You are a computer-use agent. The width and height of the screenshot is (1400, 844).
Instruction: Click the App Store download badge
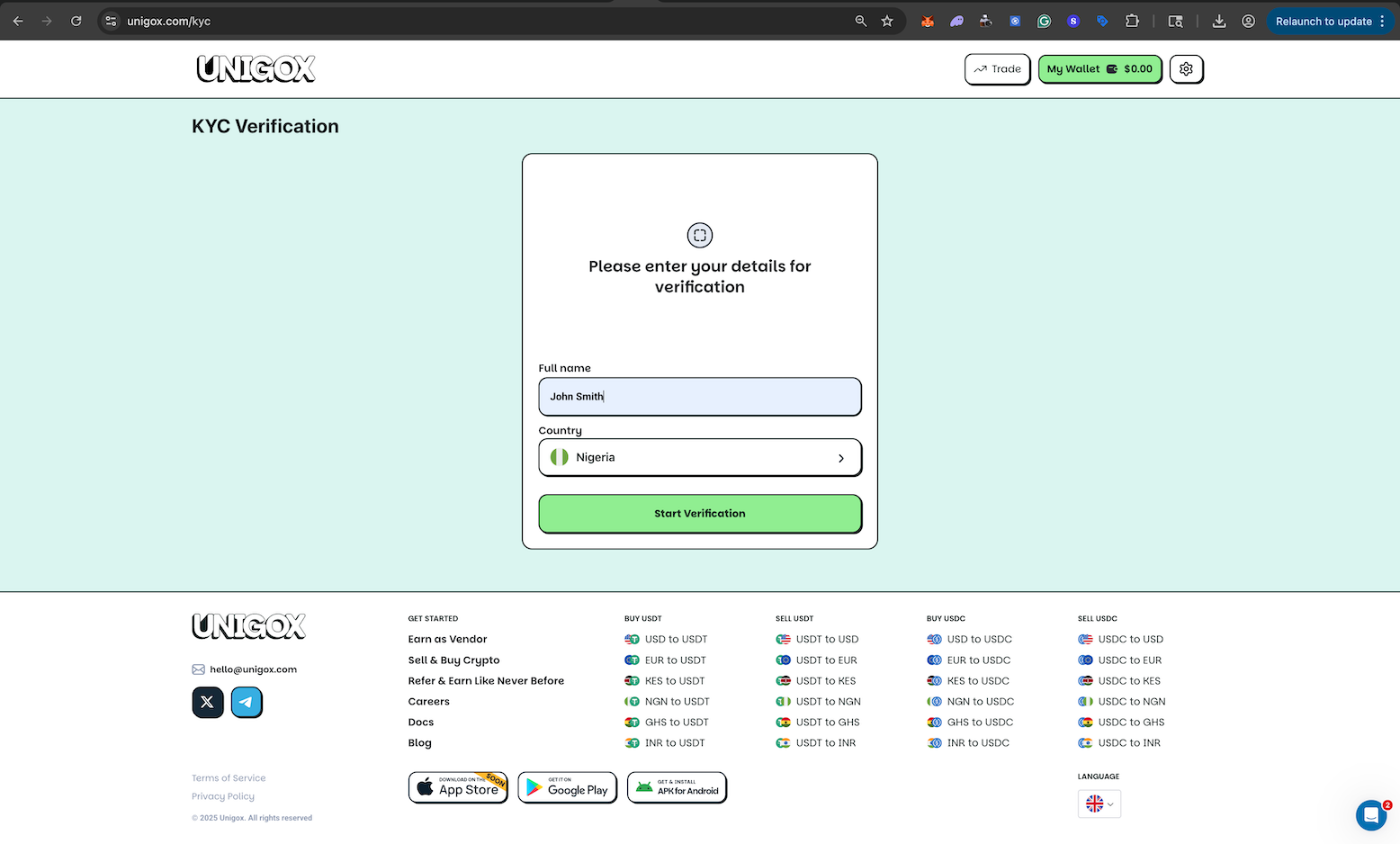(x=458, y=787)
